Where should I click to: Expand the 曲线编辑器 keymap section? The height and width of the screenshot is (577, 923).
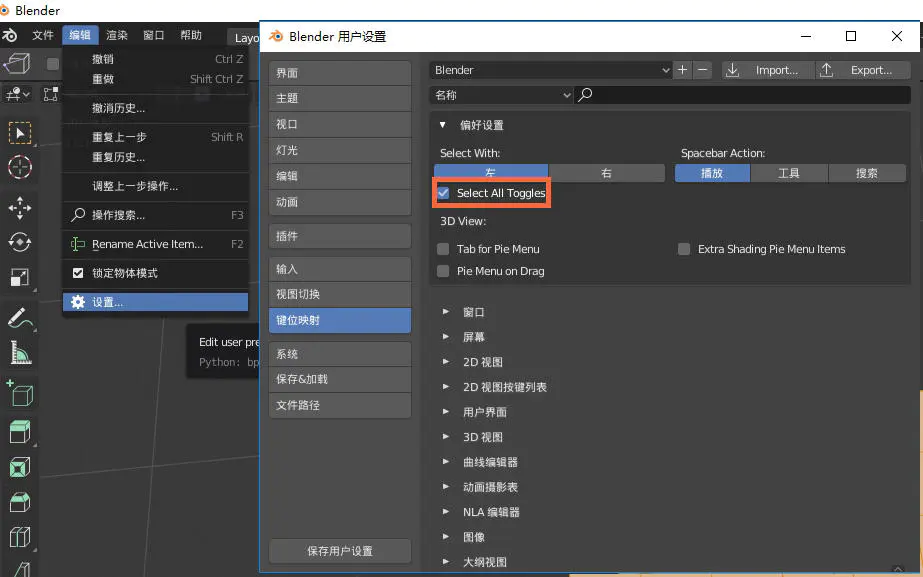tap(446, 462)
